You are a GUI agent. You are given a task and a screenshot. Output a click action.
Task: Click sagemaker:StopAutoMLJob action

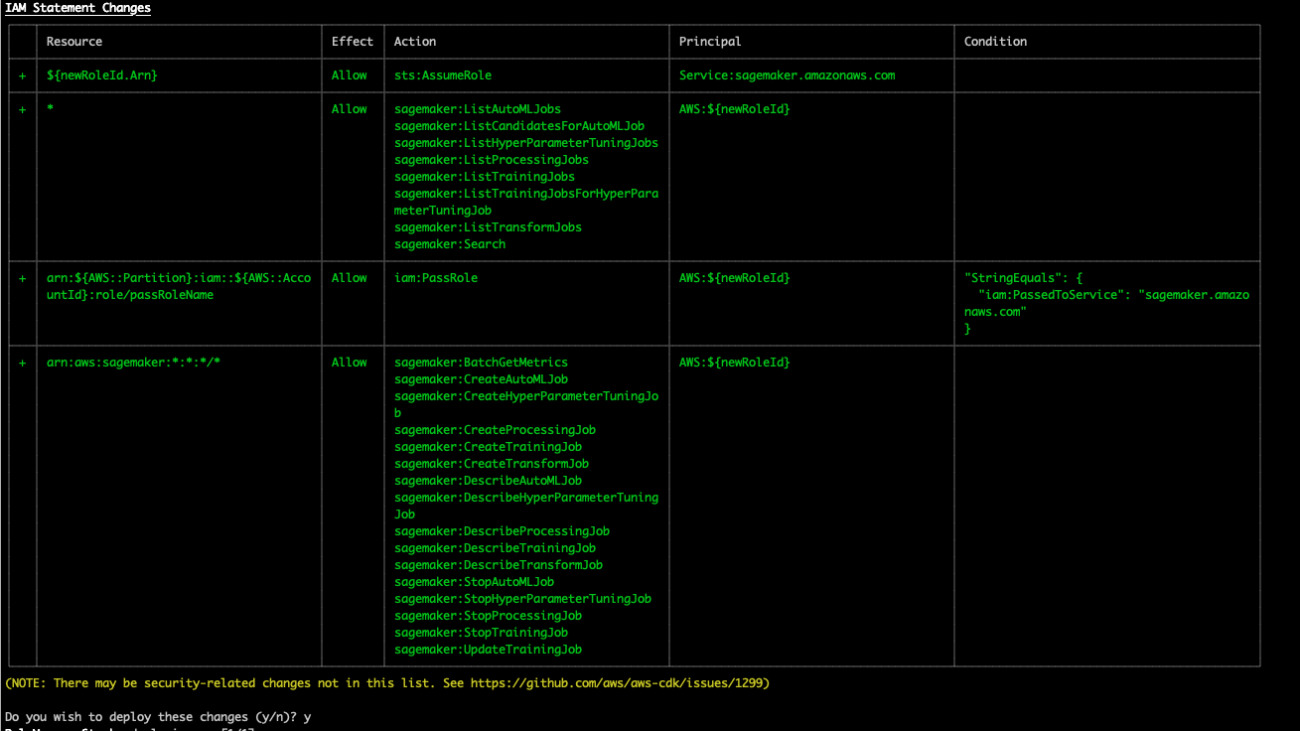474,582
